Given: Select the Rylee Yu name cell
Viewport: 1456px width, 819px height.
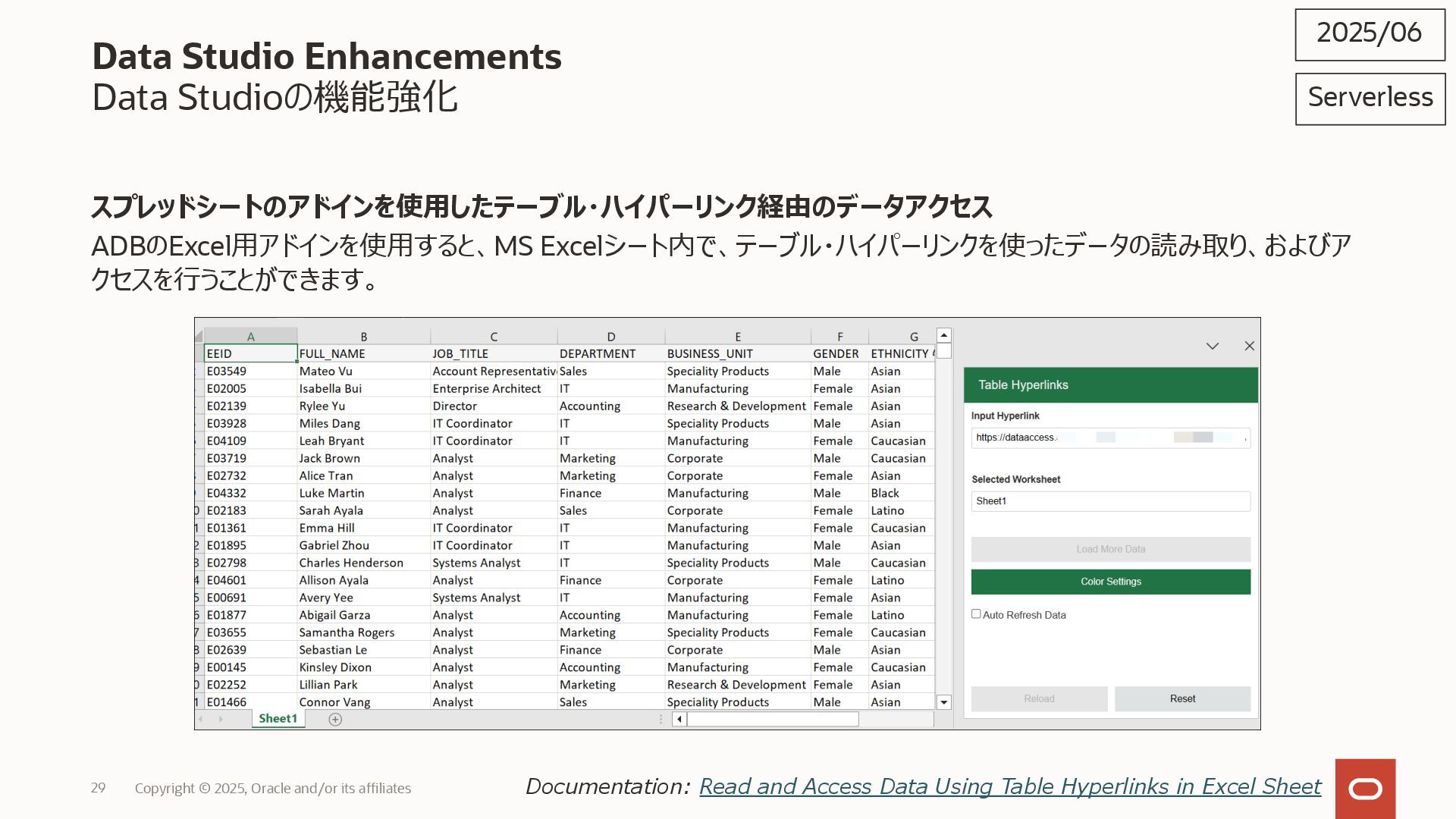Looking at the screenshot, I should coord(363,406).
